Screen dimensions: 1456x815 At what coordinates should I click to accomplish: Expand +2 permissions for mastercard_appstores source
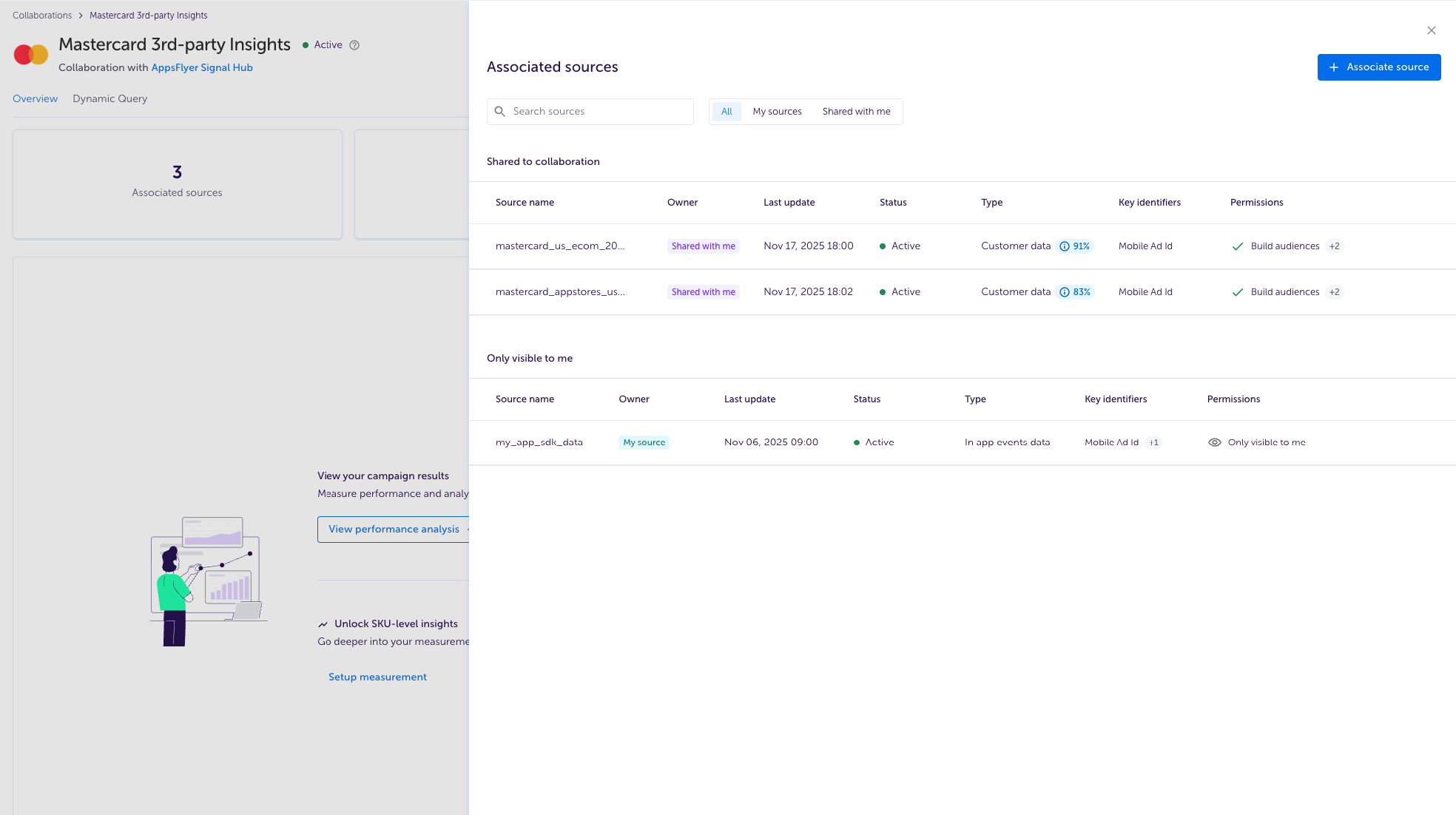pyautogui.click(x=1334, y=292)
